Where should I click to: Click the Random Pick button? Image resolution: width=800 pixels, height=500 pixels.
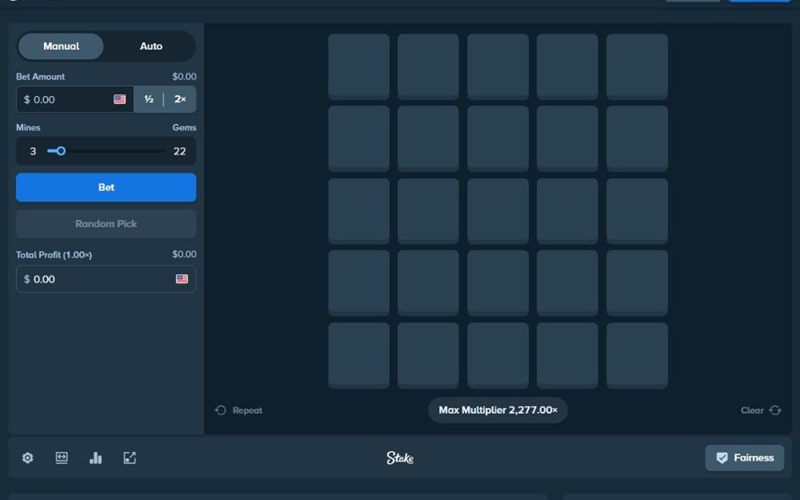[106, 223]
